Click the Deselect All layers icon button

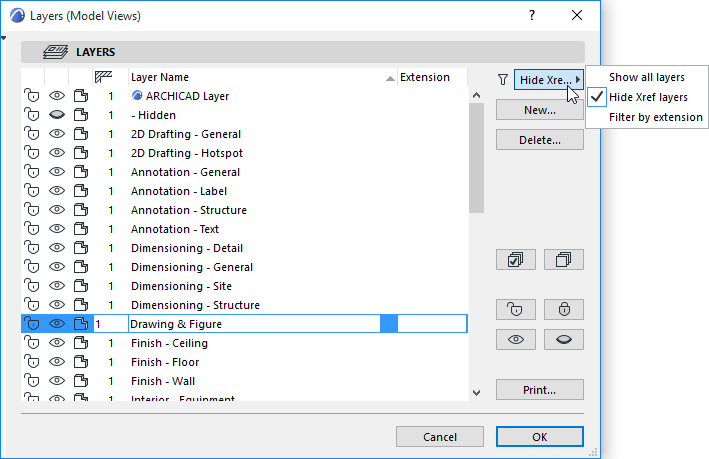[563, 260]
